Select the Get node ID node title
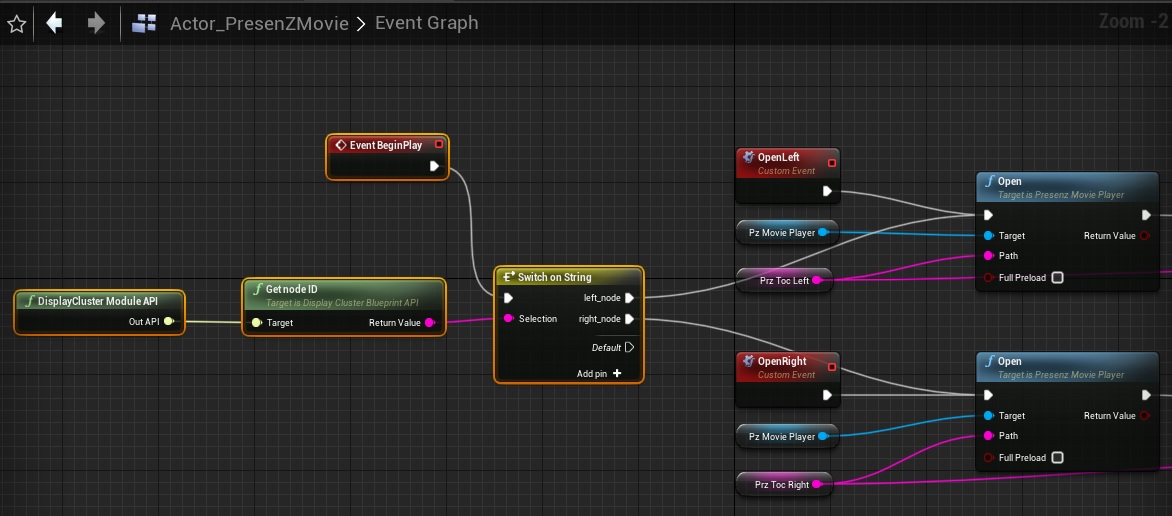The image size is (1172, 516). 293,289
